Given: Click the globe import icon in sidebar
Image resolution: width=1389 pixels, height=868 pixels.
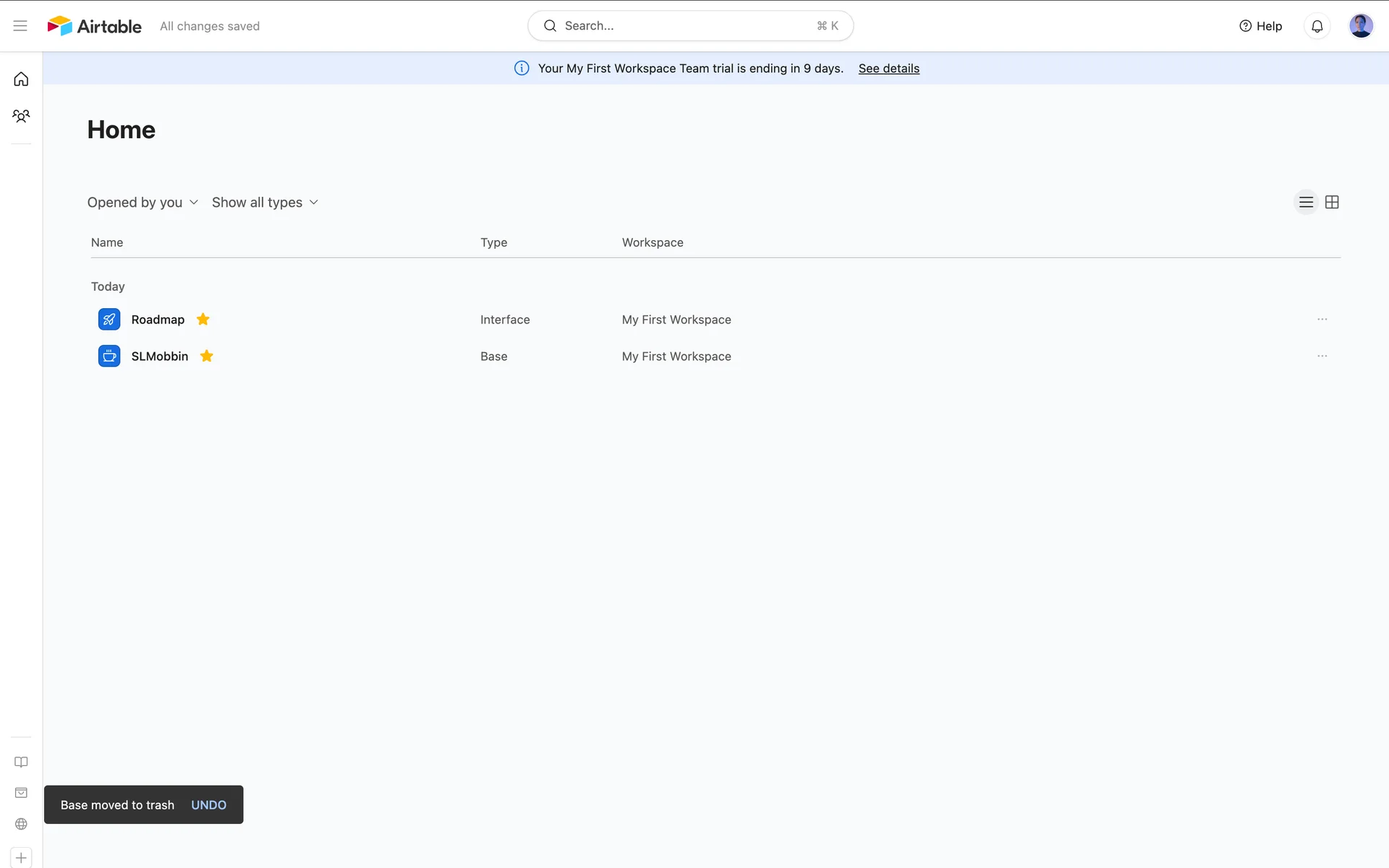Looking at the screenshot, I should click(x=21, y=824).
